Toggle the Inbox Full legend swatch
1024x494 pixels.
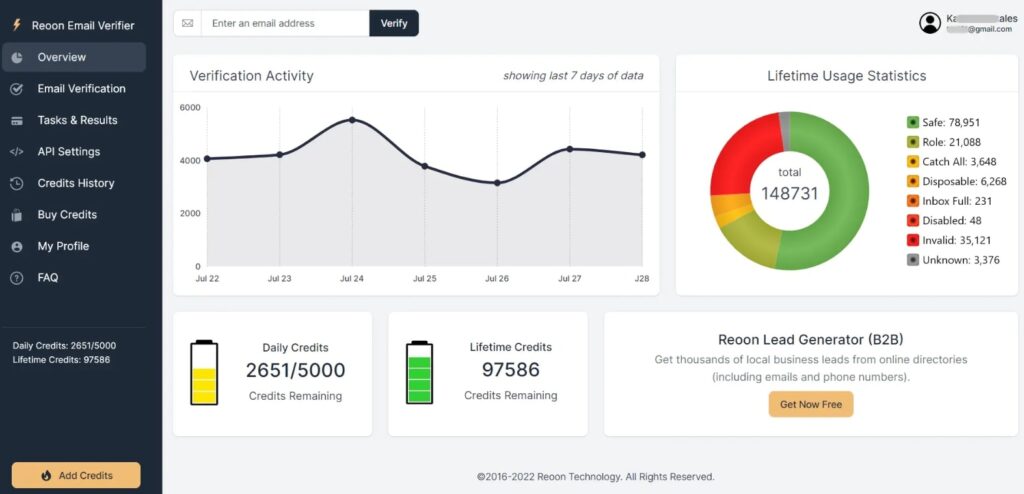click(912, 201)
